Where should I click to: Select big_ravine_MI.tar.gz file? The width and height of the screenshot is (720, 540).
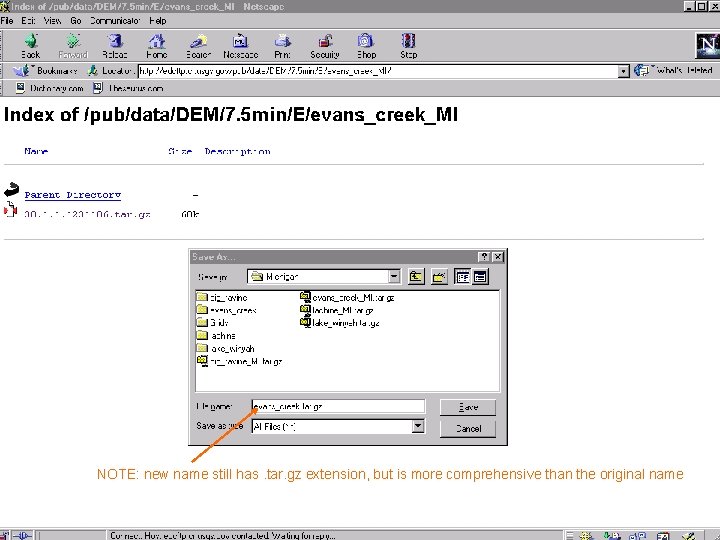tap(240, 361)
